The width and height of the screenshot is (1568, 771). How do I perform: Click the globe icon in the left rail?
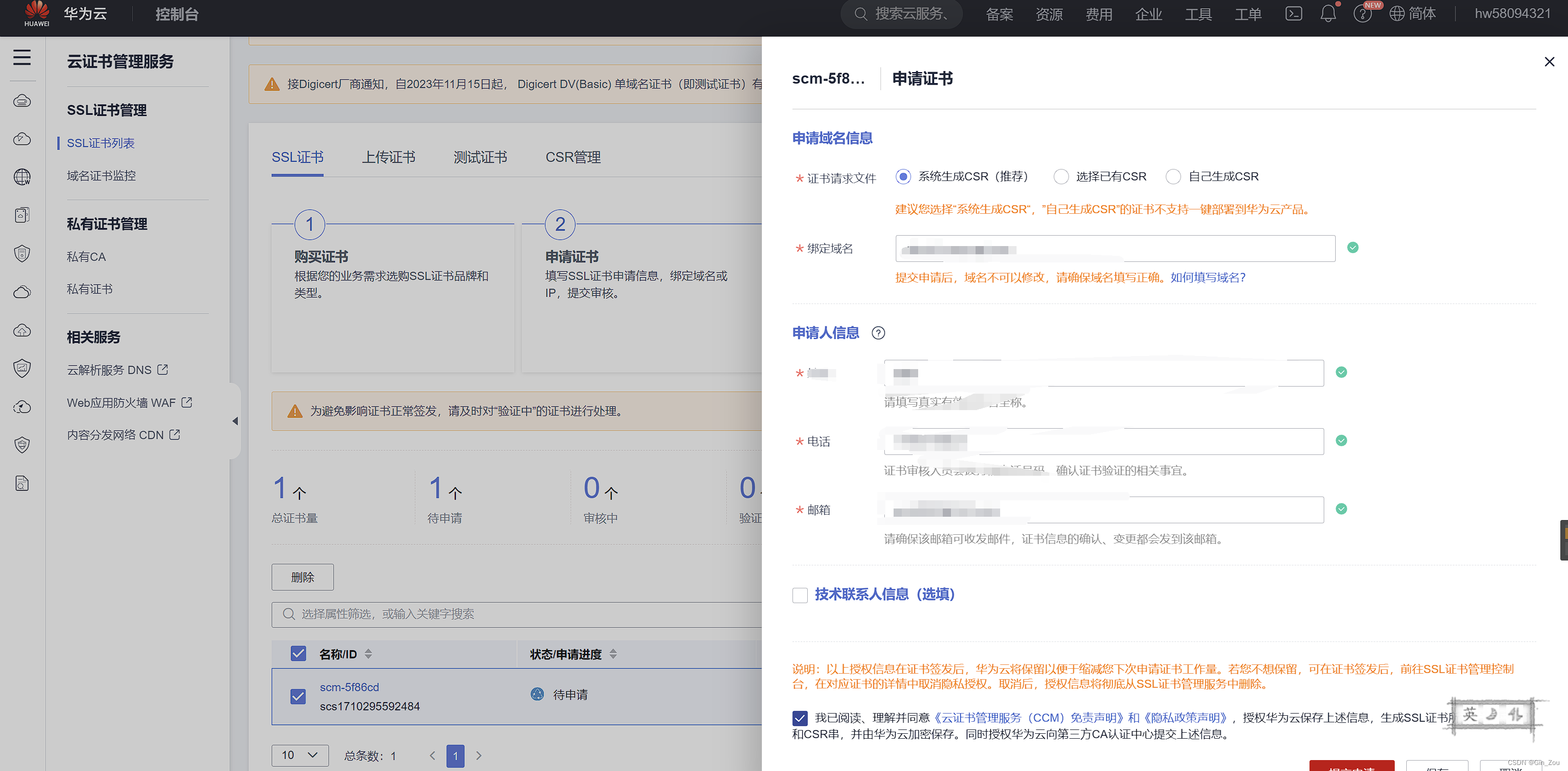point(22,177)
